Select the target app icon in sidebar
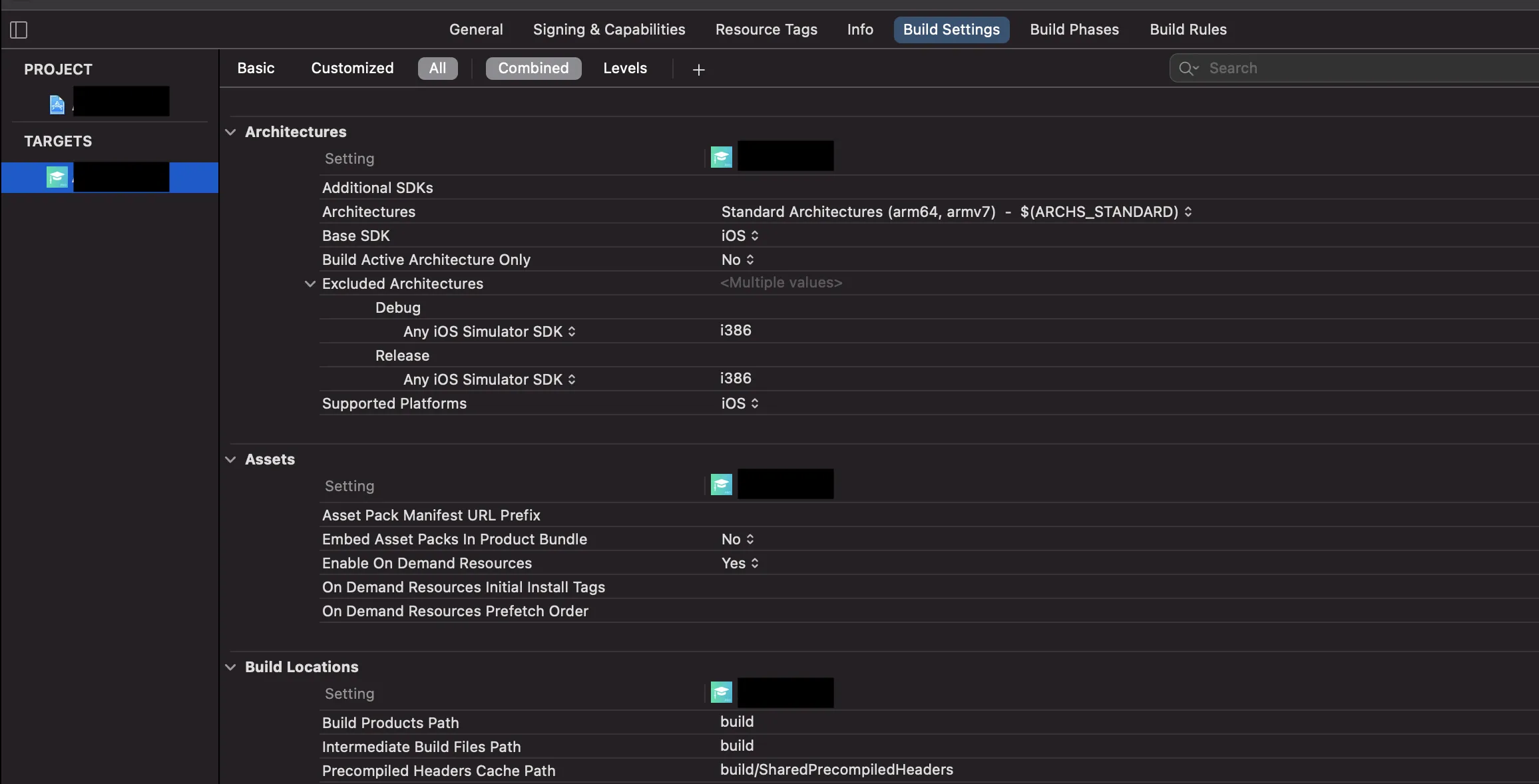The height and width of the screenshot is (784, 1539). point(57,178)
